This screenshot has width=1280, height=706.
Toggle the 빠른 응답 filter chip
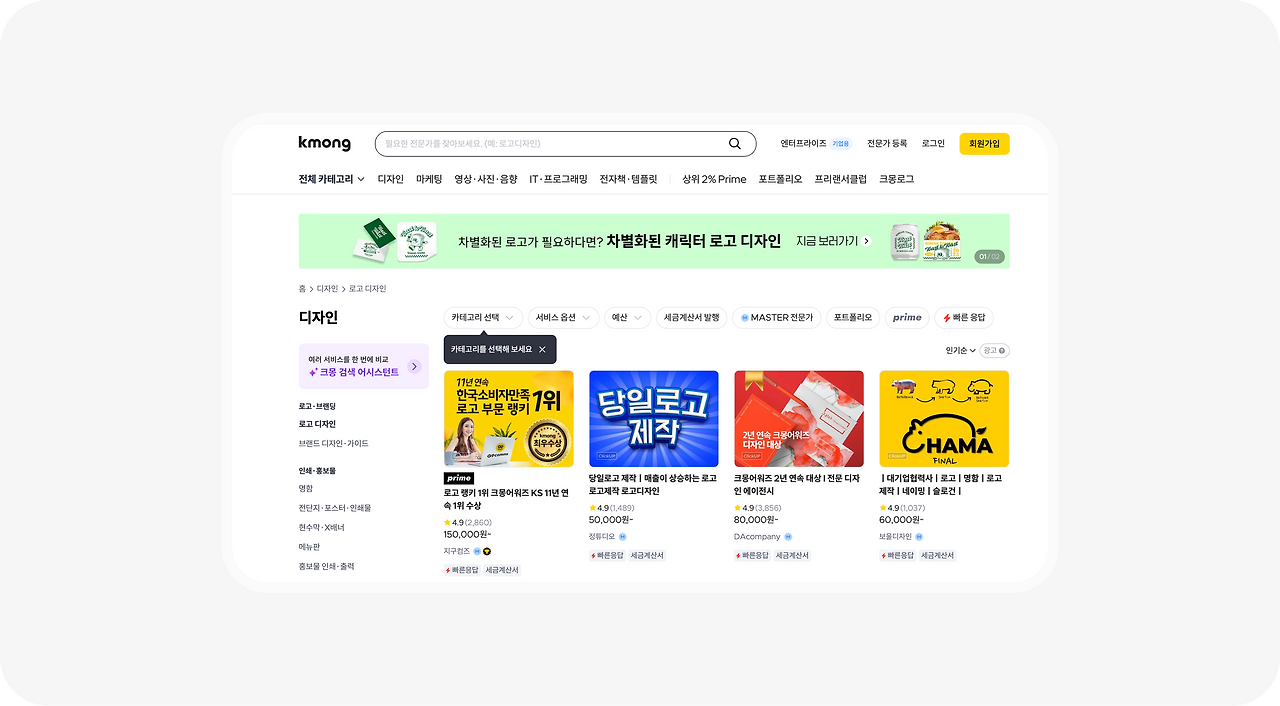(964, 318)
